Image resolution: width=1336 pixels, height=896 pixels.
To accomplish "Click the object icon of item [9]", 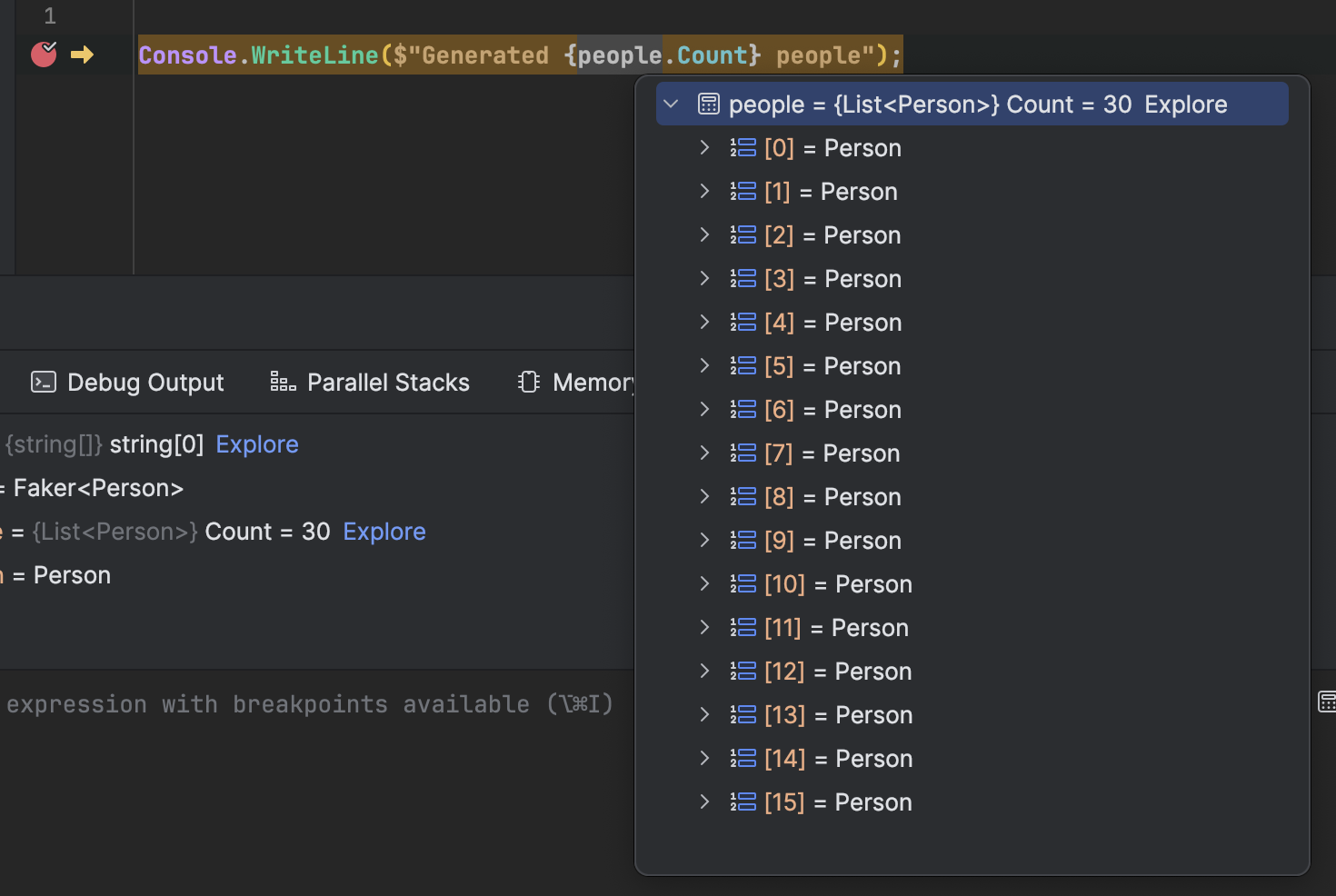I will (743, 541).
